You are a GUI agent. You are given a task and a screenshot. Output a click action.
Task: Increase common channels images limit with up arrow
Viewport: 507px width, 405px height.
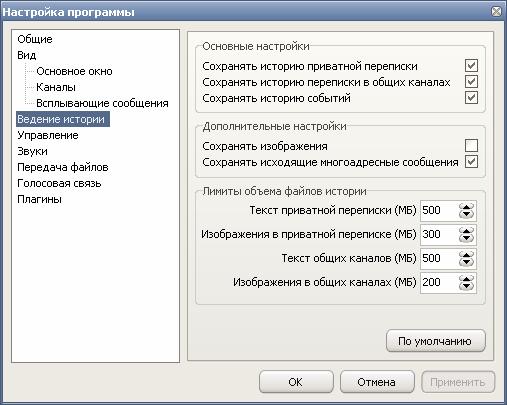click(x=466, y=279)
